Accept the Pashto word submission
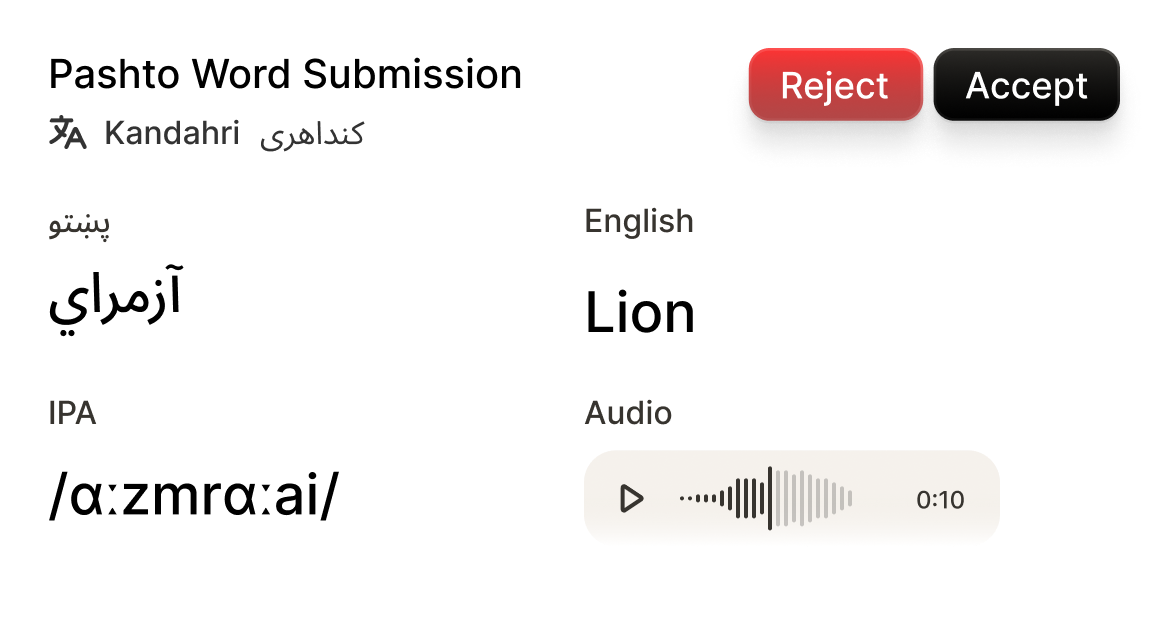This screenshot has height=632, width=1168. 1026,85
